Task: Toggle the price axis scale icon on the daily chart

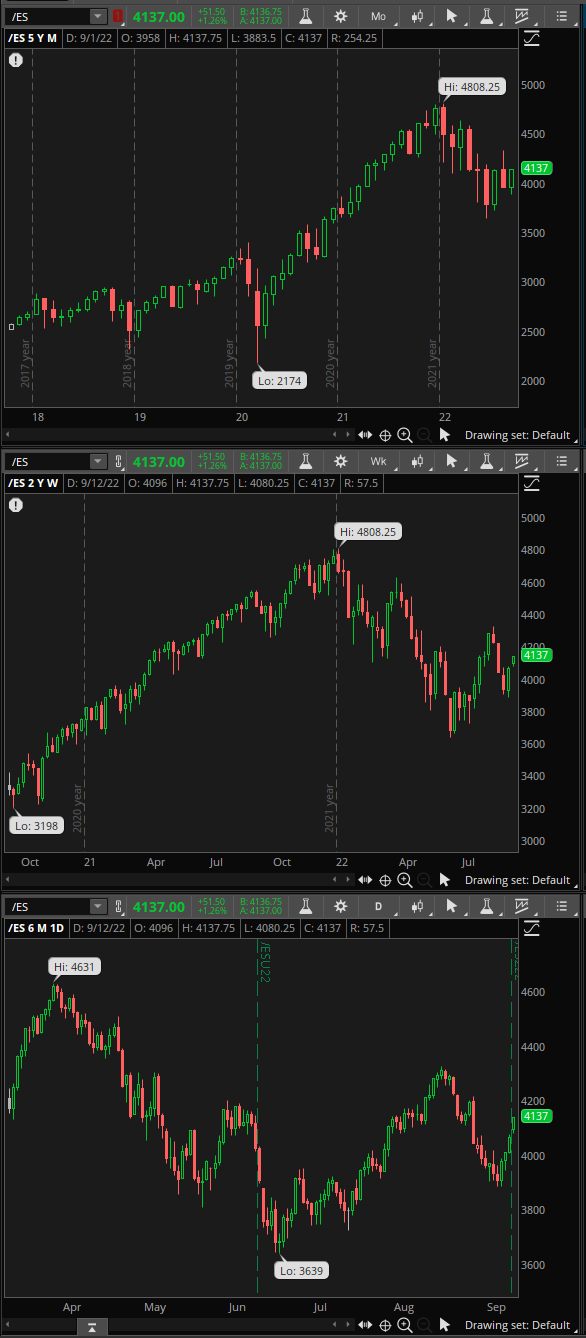Action: click(x=532, y=928)
